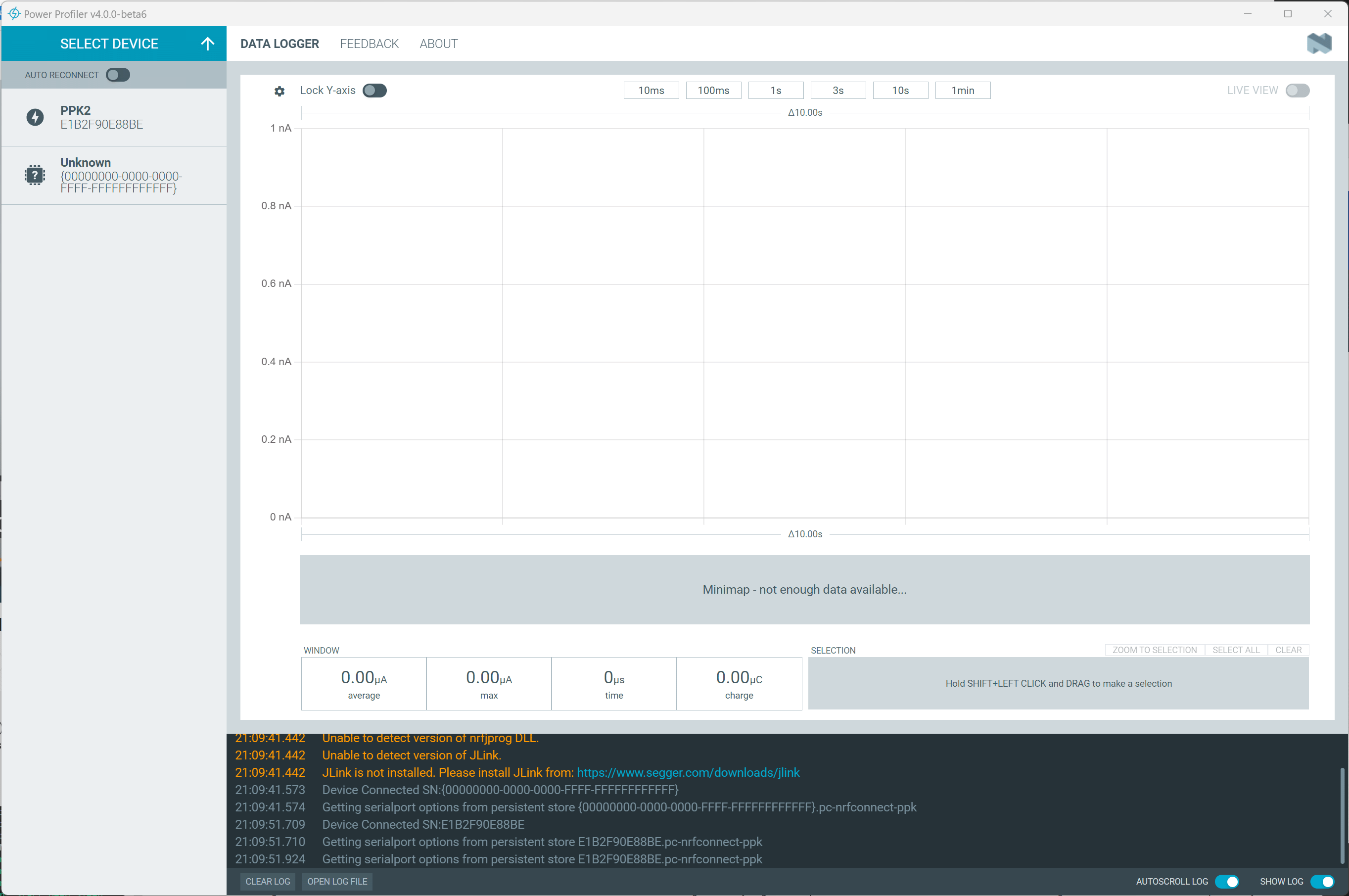Click the window time value box
Viewport: 1349px width, 896px height.
click(x=613, y=683)
